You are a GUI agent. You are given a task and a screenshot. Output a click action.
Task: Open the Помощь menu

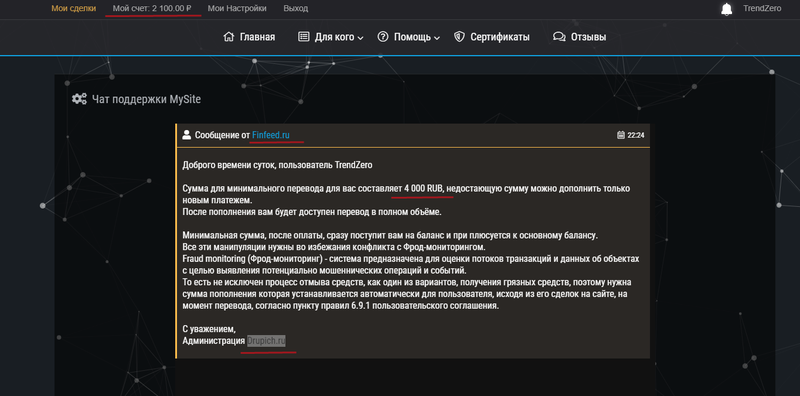point(412,37)
